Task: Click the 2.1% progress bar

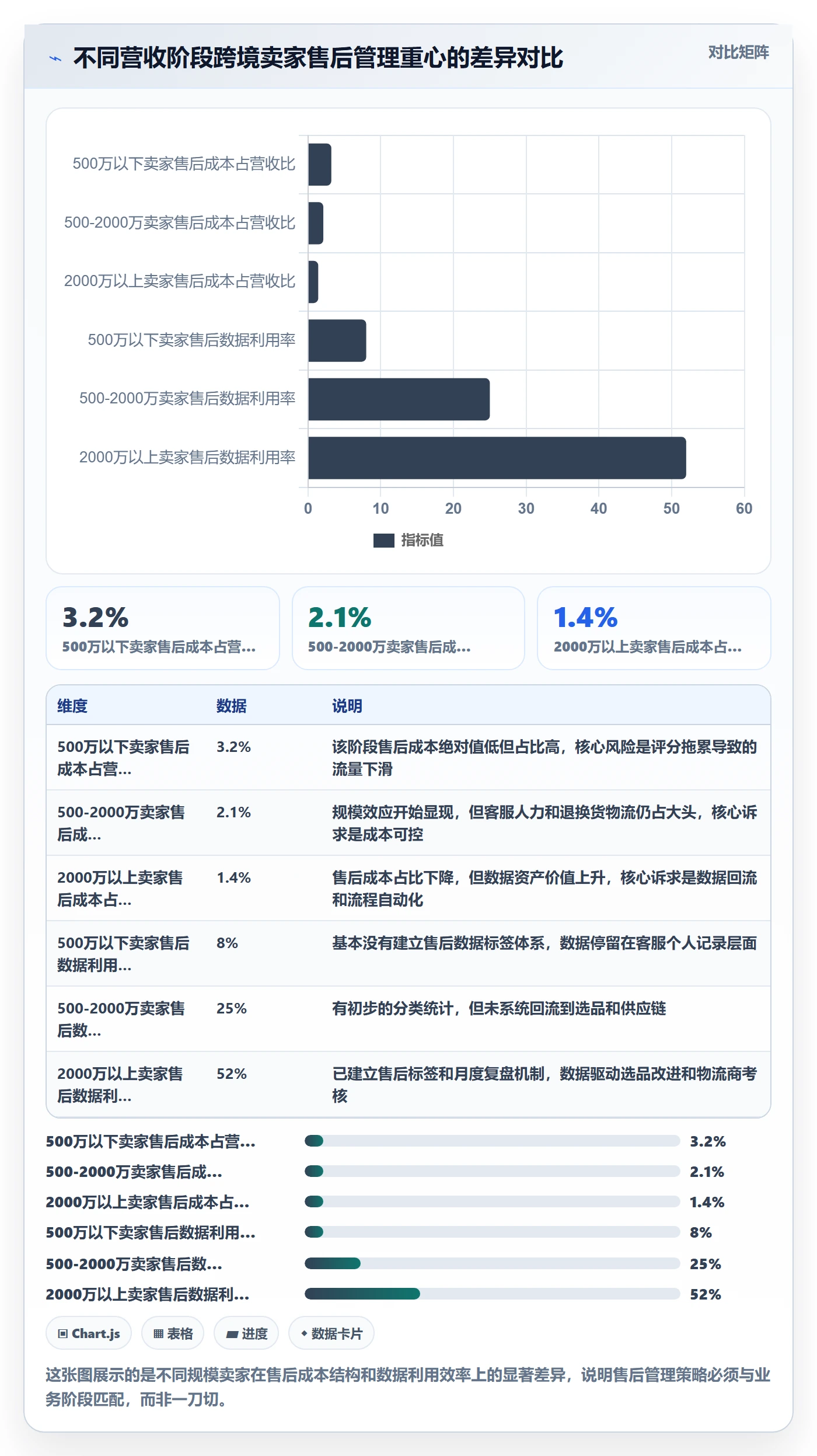Action: tap(493, 1171)
